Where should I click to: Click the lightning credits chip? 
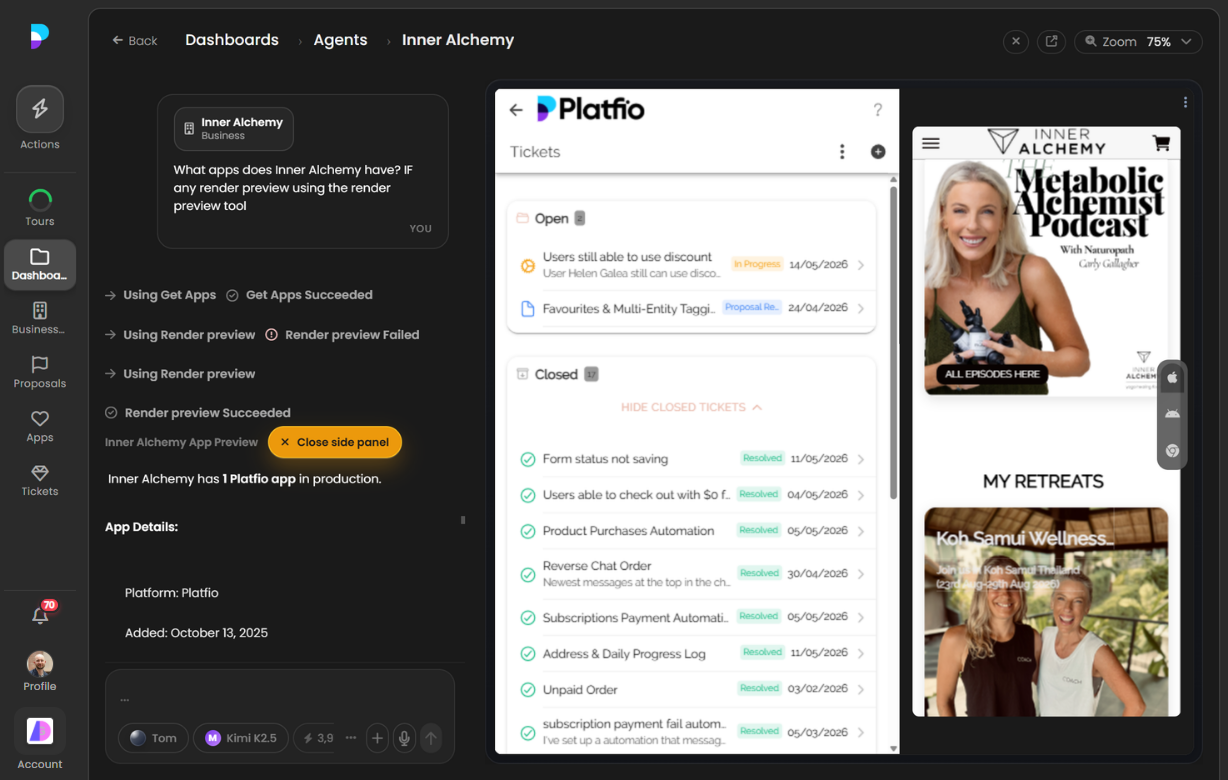click(x=317, y=738)
